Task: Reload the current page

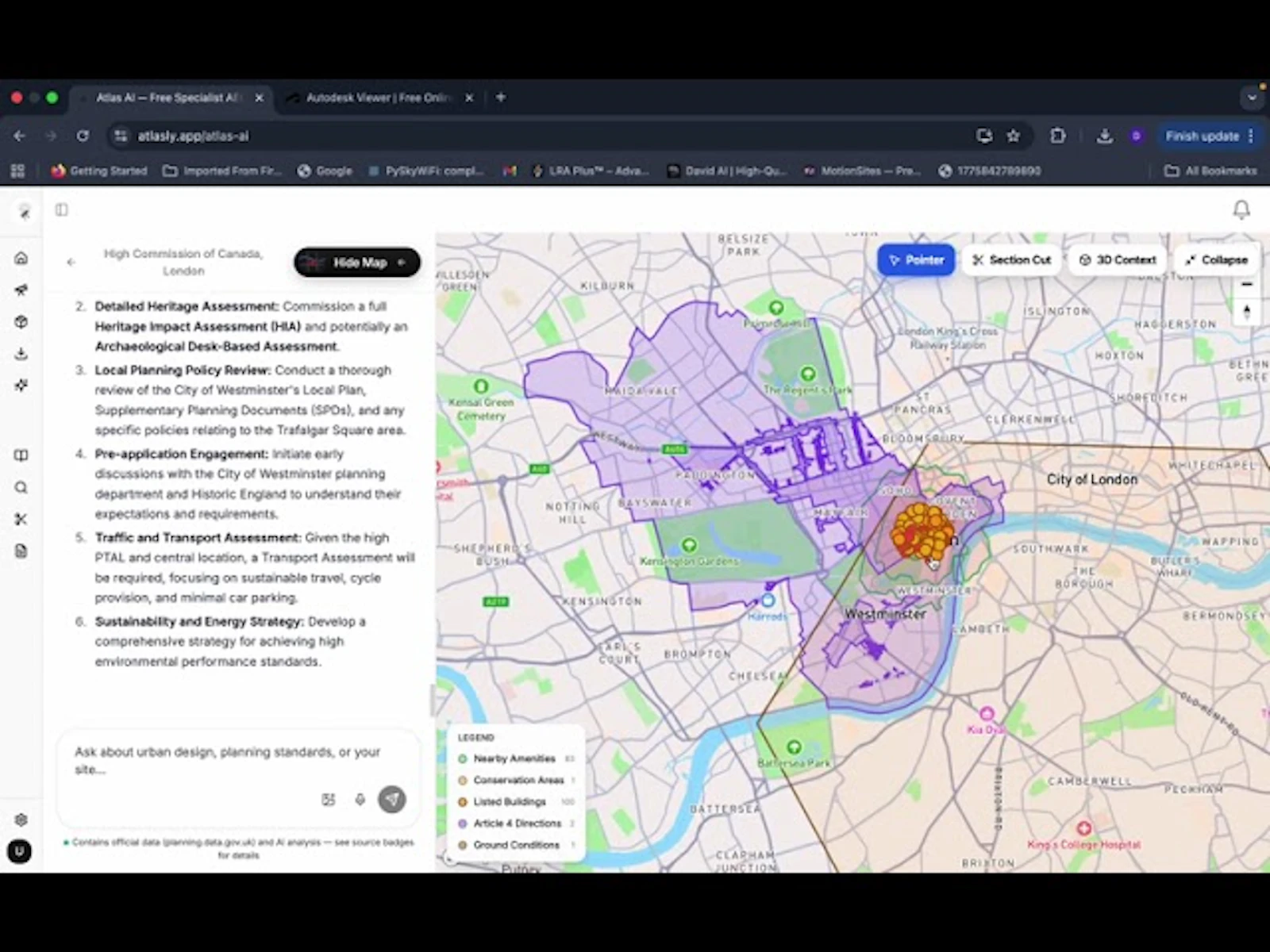Action: (83, 136)
